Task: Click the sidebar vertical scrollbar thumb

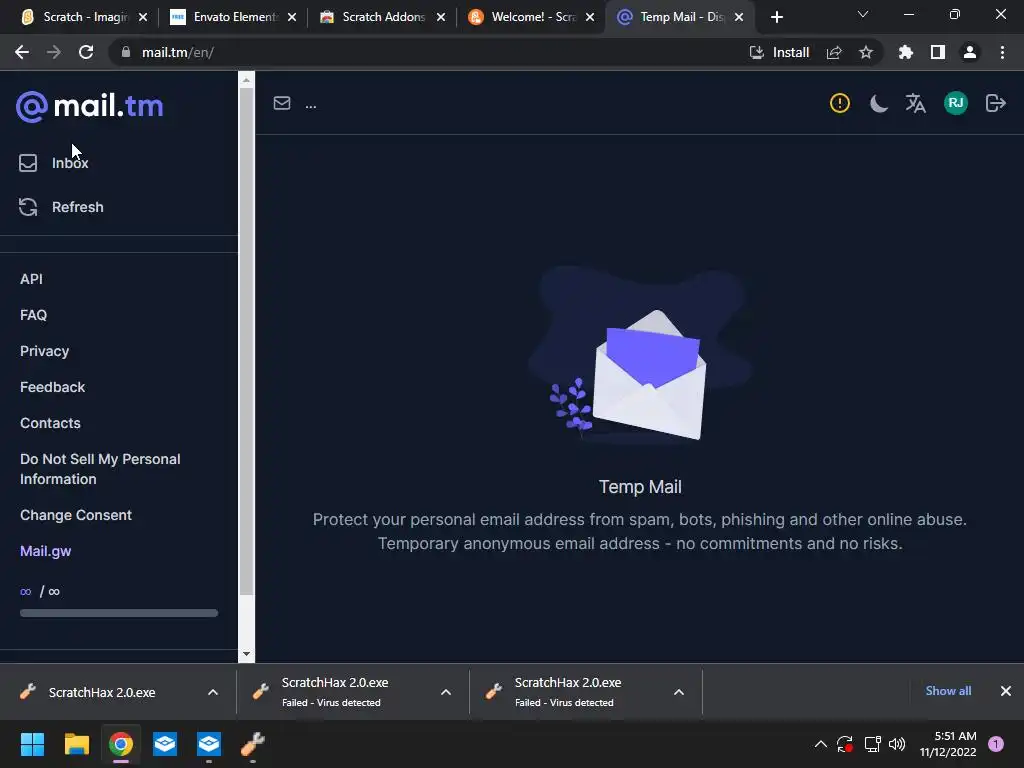Action: pos(246,341)
